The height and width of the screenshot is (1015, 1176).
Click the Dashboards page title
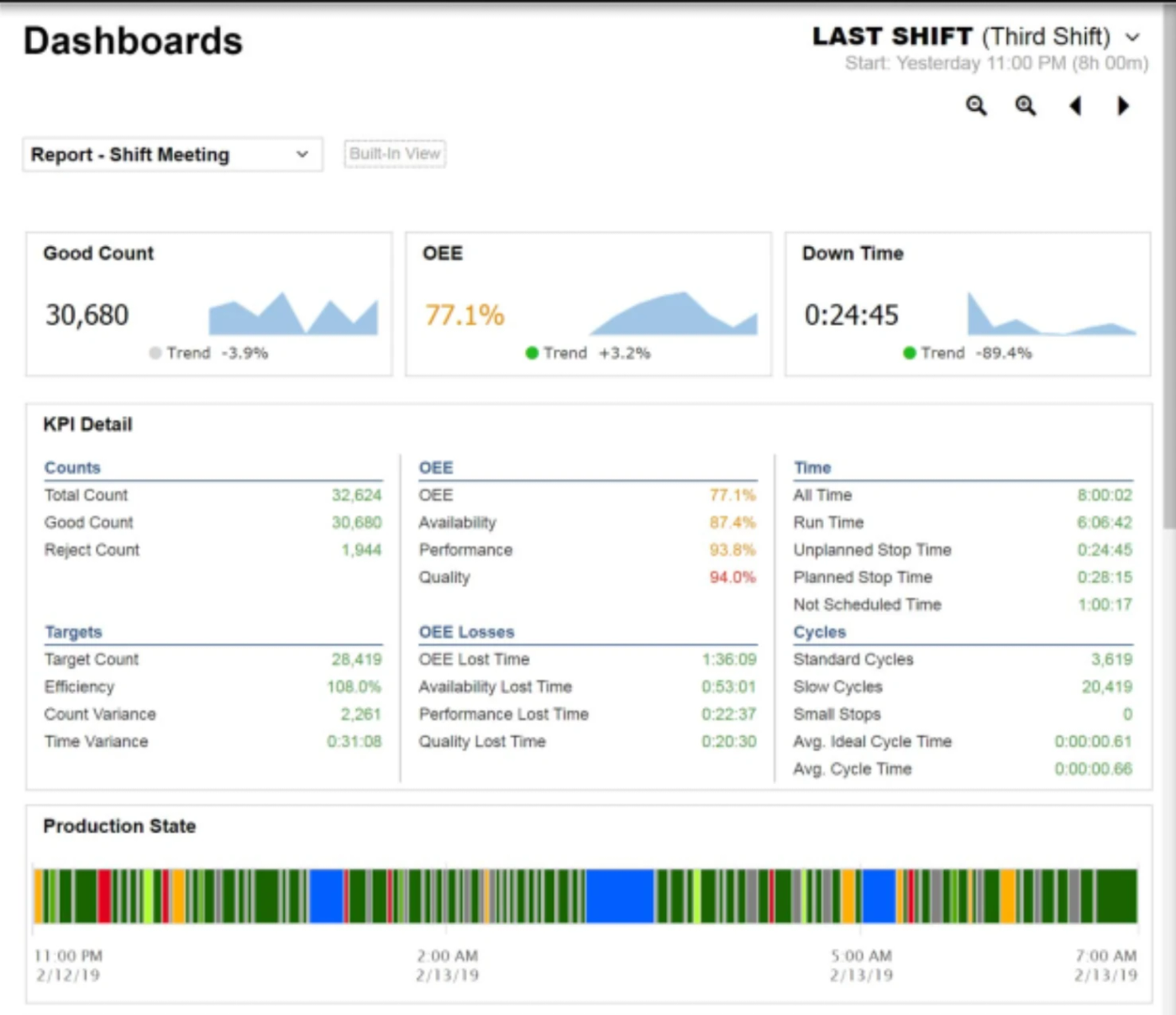point(134,41)
